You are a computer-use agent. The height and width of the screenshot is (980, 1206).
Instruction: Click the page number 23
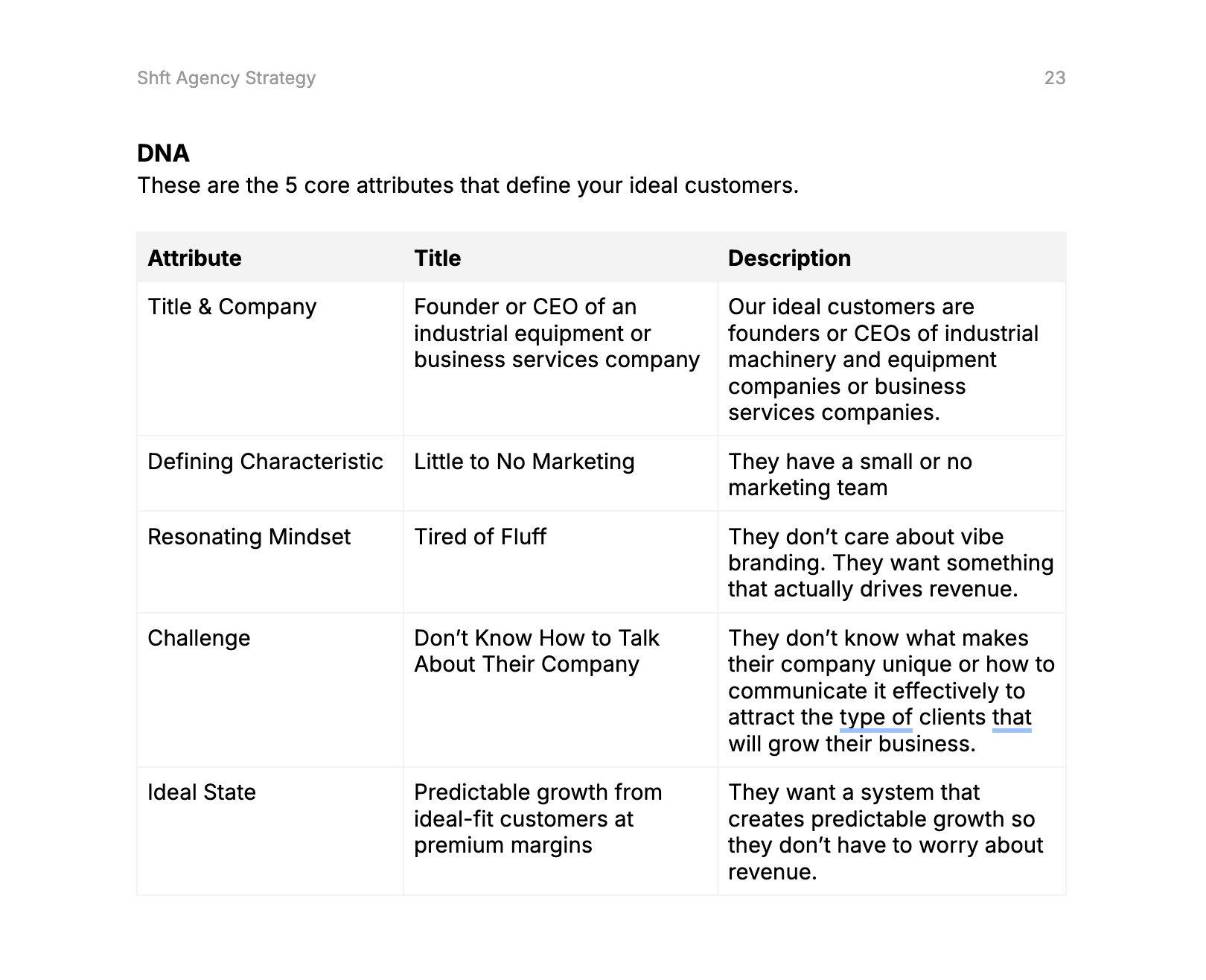click(x=1054, y=78)
